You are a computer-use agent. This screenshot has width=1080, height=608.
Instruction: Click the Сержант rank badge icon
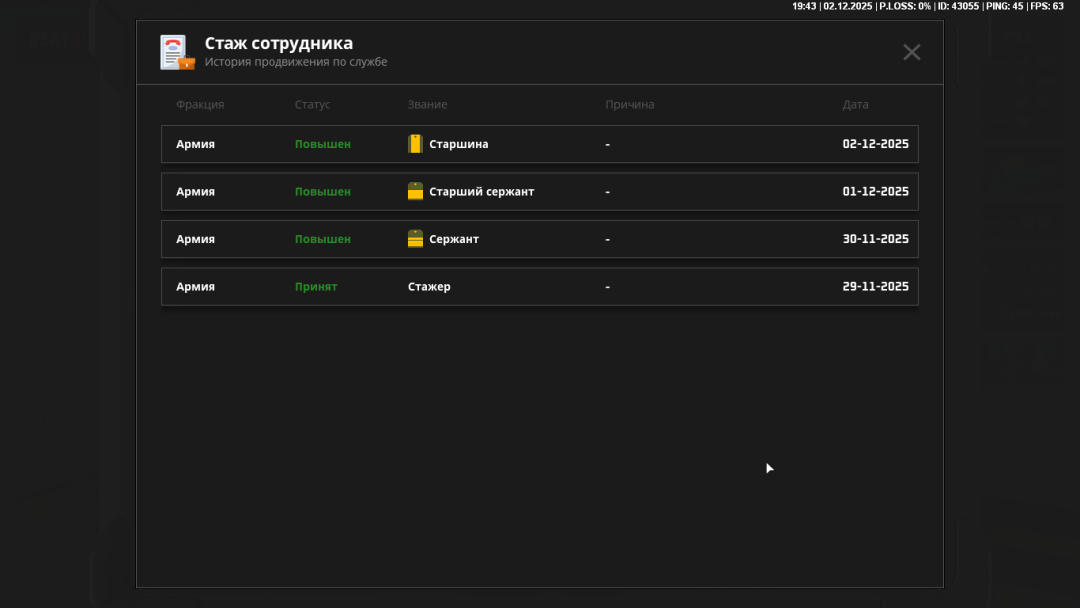[416, 239]
